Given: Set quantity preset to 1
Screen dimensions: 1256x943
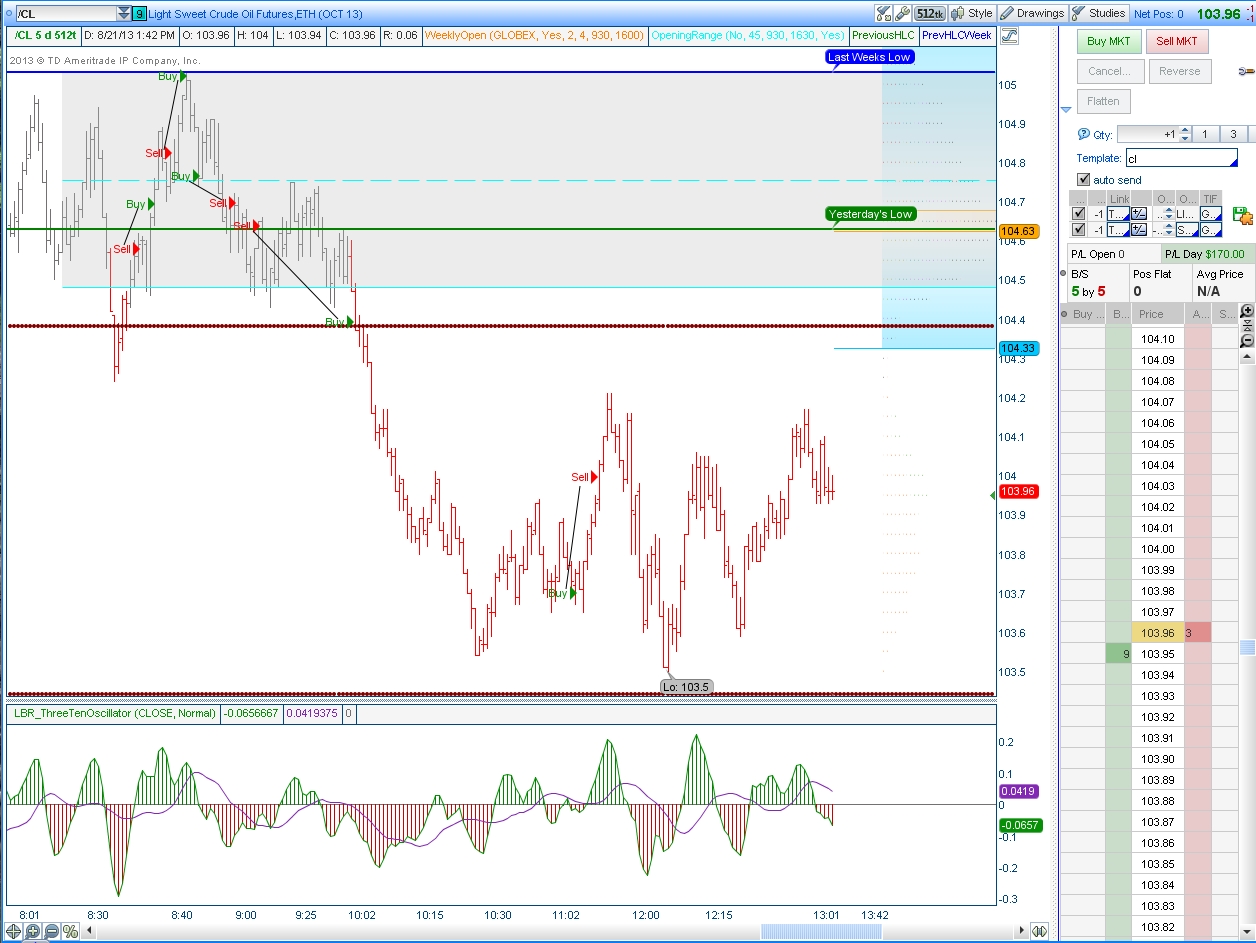Looking at the screenshot, I should click(x=1205, y=134).
